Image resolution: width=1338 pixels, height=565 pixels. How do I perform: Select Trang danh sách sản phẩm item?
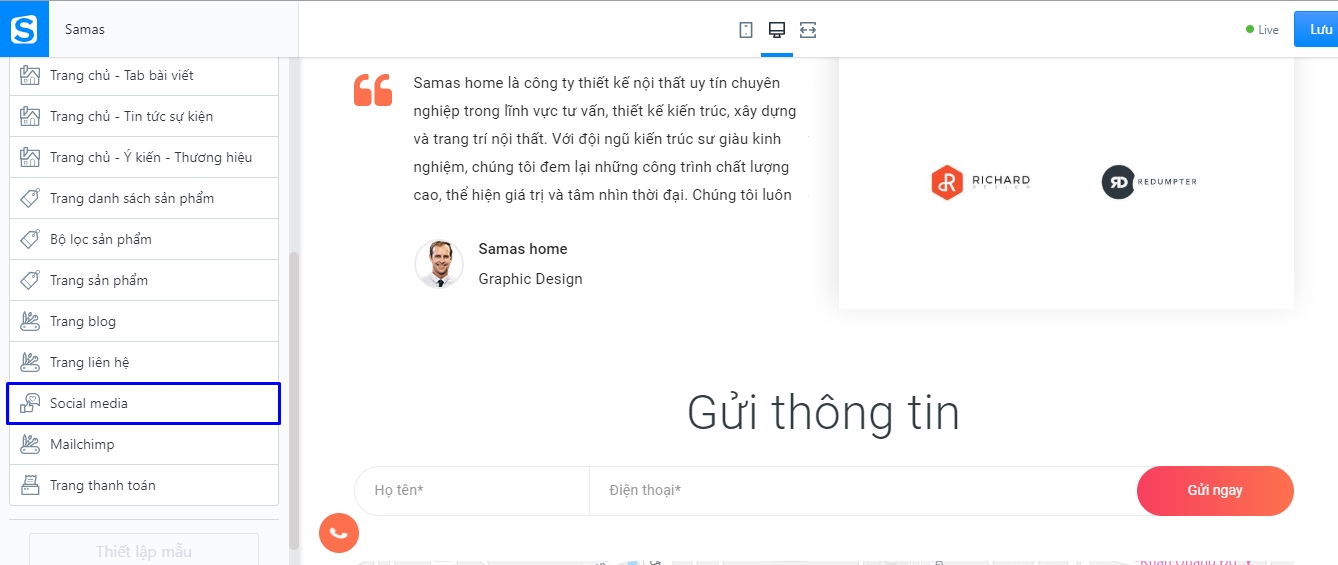[144, 198]
